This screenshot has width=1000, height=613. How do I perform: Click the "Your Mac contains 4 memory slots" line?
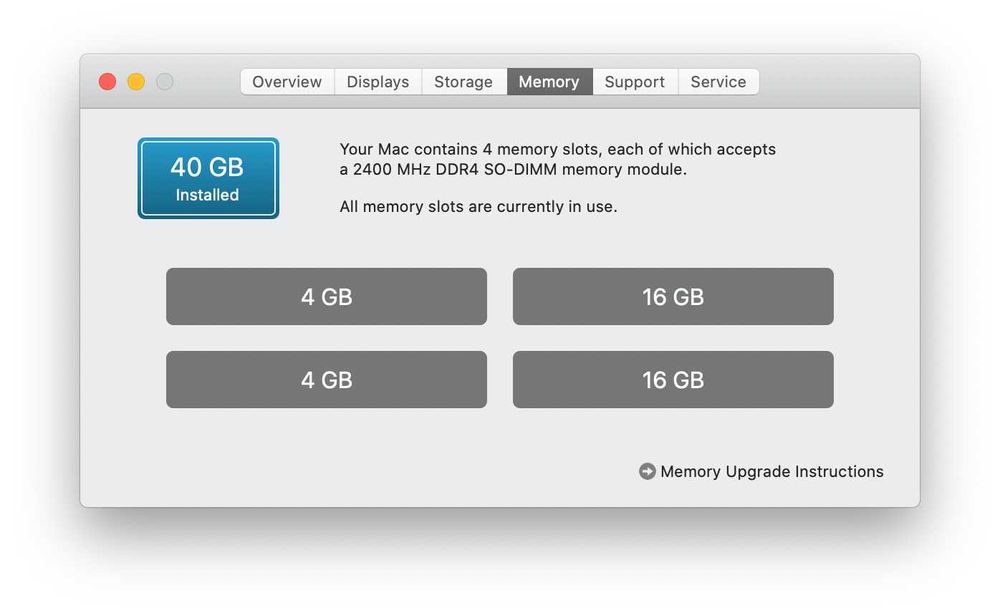pos(557,149)
